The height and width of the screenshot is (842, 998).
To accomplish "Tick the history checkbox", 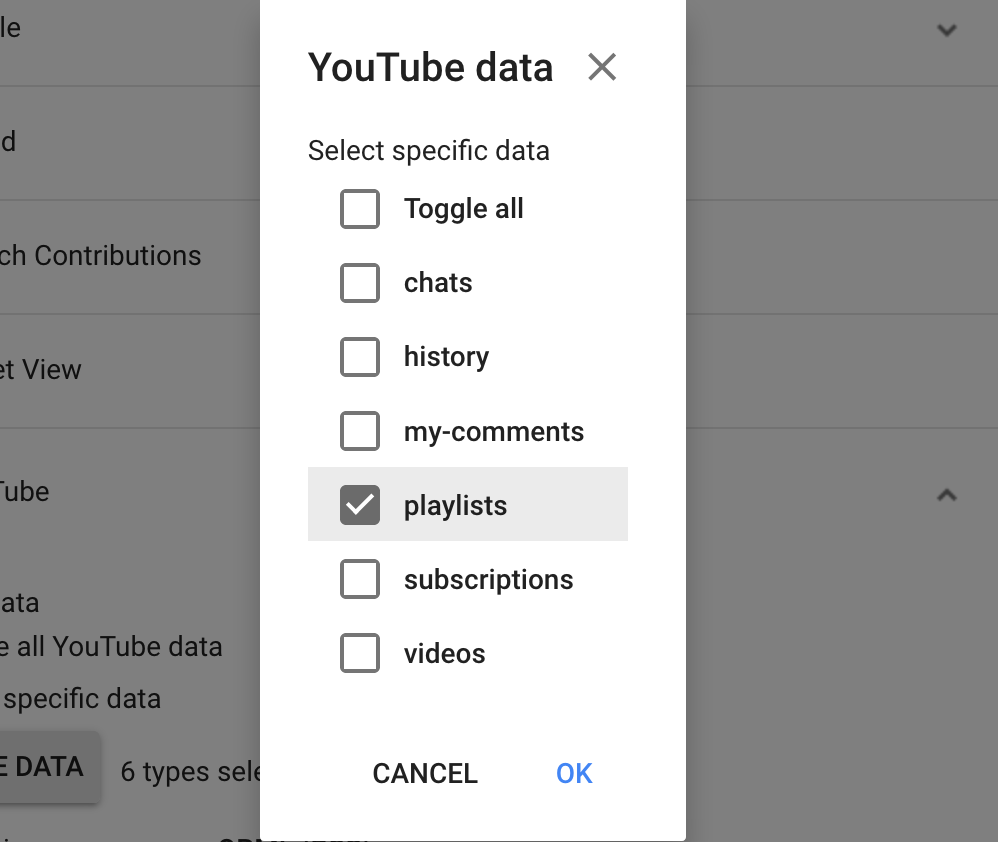I will coord(360,356).
